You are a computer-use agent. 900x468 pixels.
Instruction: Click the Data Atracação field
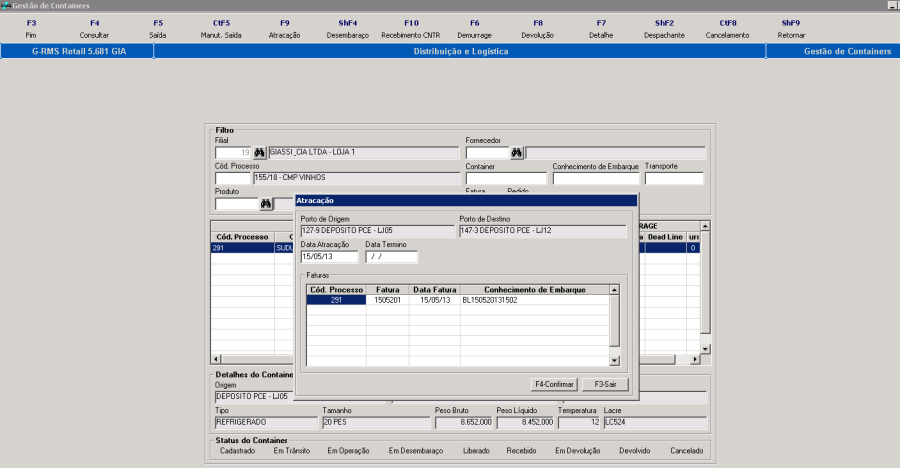click(329, 257)
